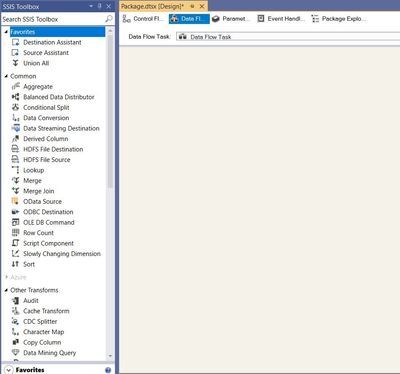Click the Copy Column icon
Viewport: 400px width, 374px height.
(x=15, y=342)
